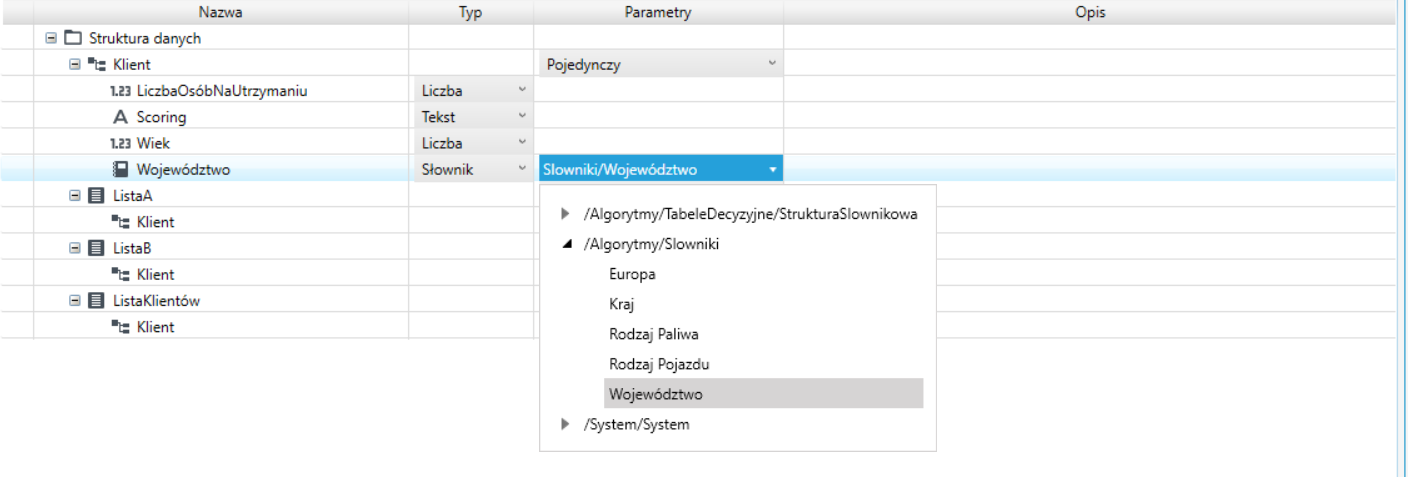Select the Województwo field name in tree
The width and height of the screenshot is (1408, 477).
click(x=183, y=169)
